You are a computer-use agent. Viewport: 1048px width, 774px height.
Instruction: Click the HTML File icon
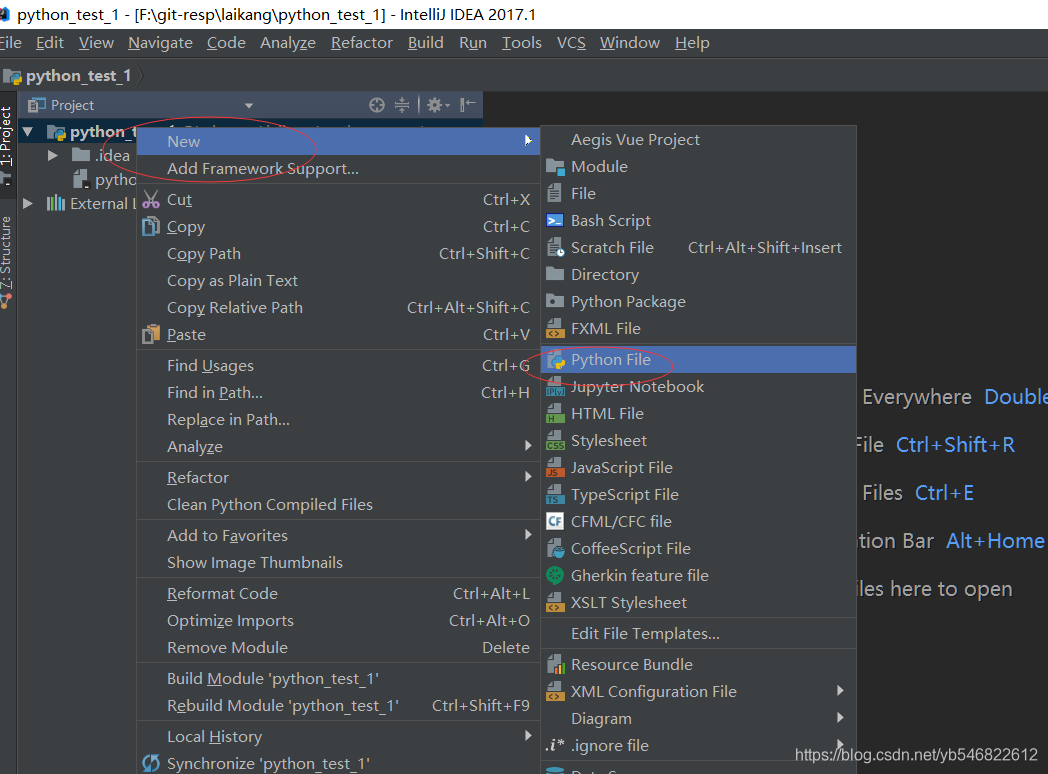click(555, 414)
